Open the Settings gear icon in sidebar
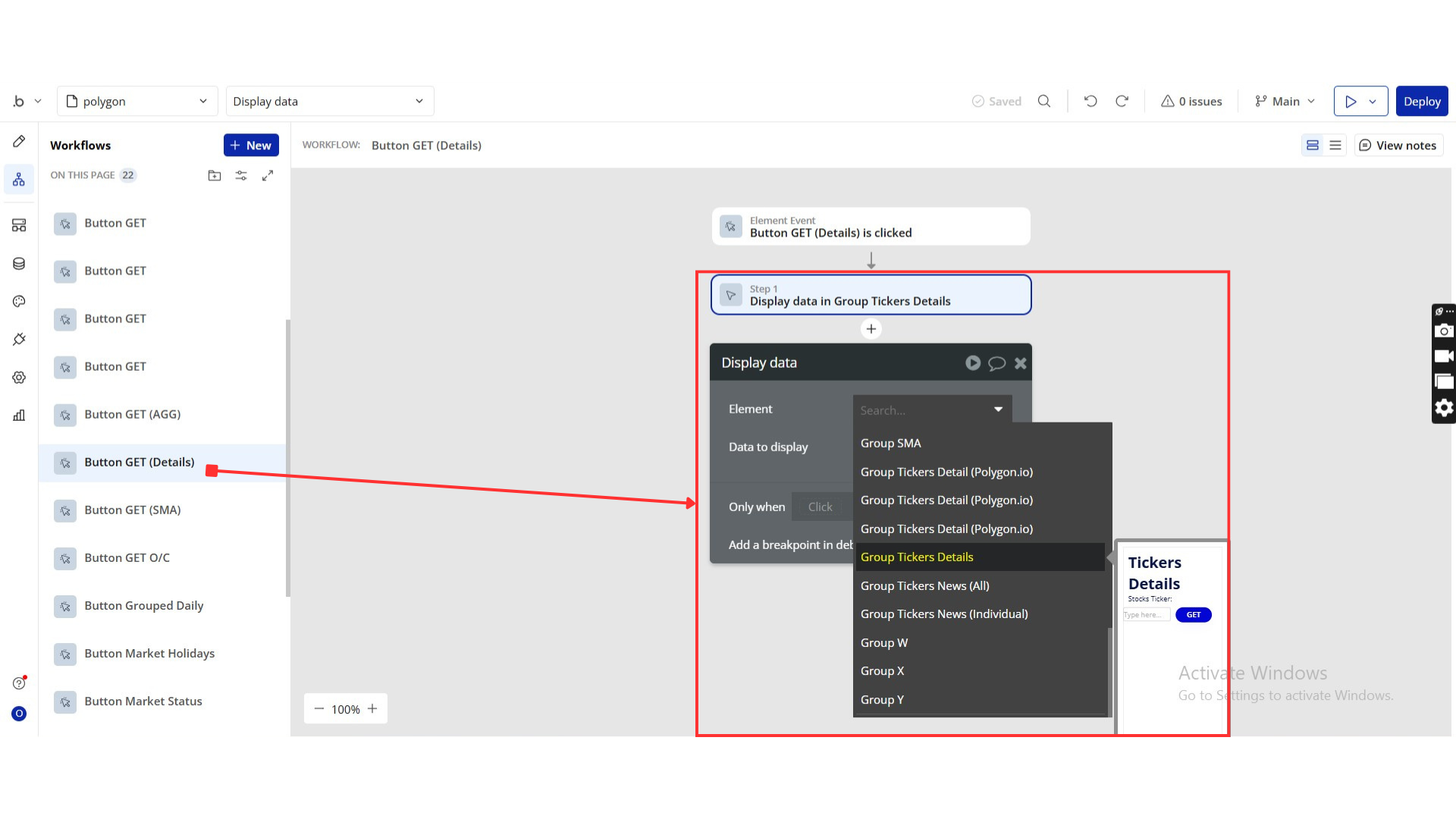This screenshot has width=1456, height=819. (19, 377)
